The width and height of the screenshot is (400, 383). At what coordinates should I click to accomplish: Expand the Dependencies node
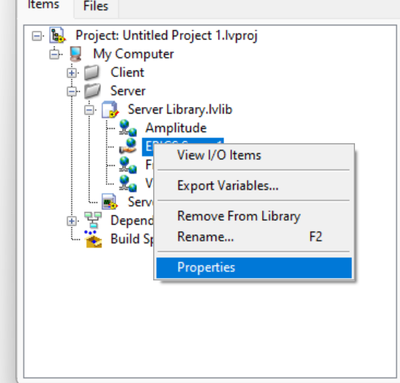pos(72,220)
